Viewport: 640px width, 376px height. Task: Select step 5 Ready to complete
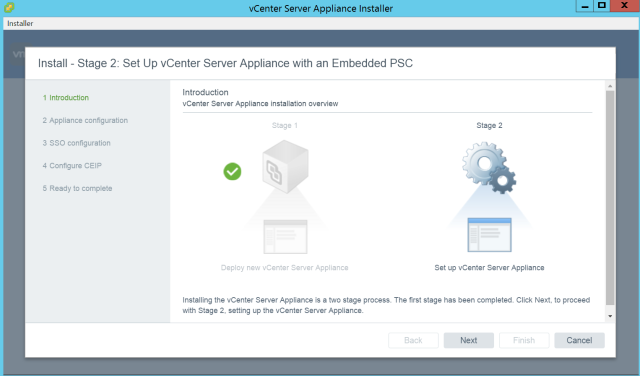[x=77, y=188]
